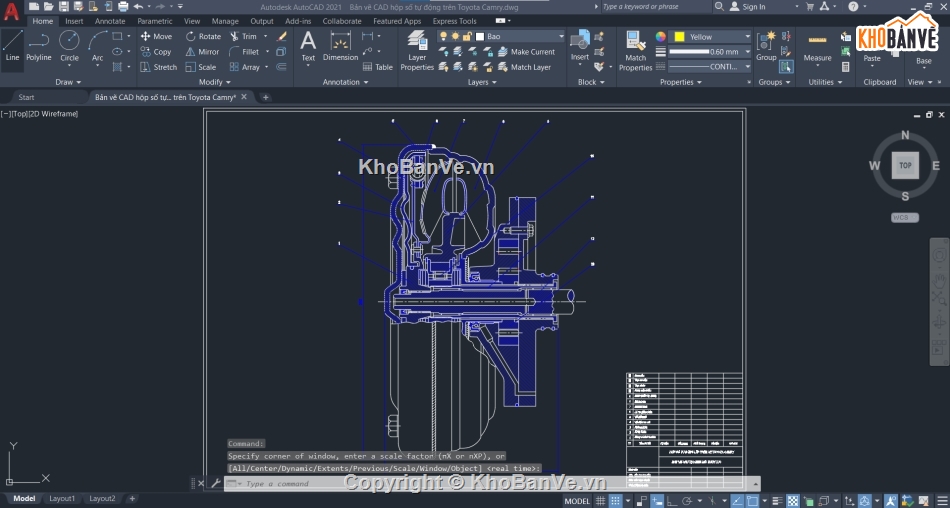Open the layer dropdown showing Bao
The image size is (950, 508).
500,36
